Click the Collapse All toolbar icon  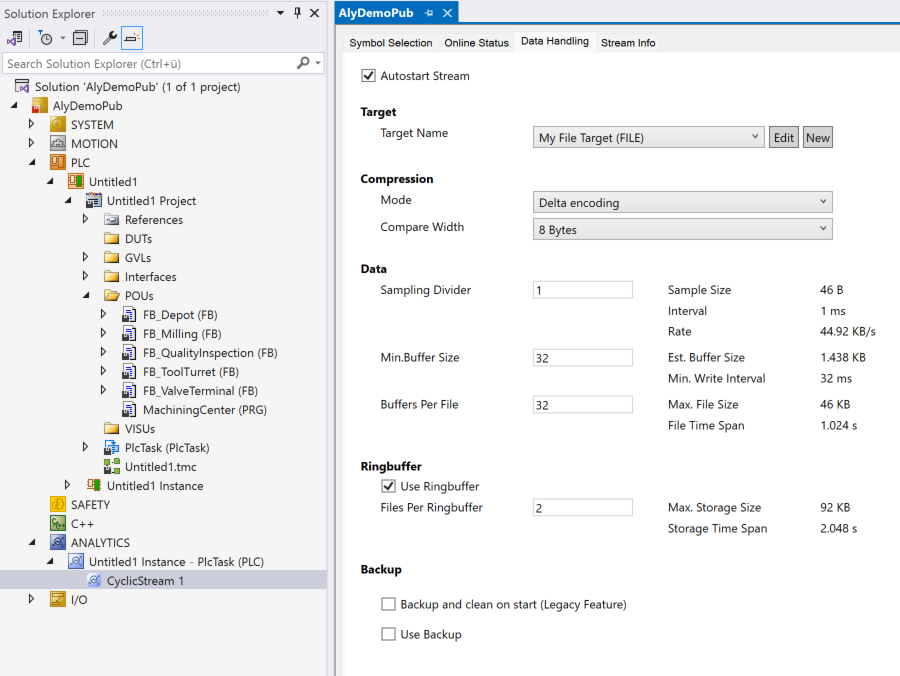pyautogui.click(x=80, y=38)
